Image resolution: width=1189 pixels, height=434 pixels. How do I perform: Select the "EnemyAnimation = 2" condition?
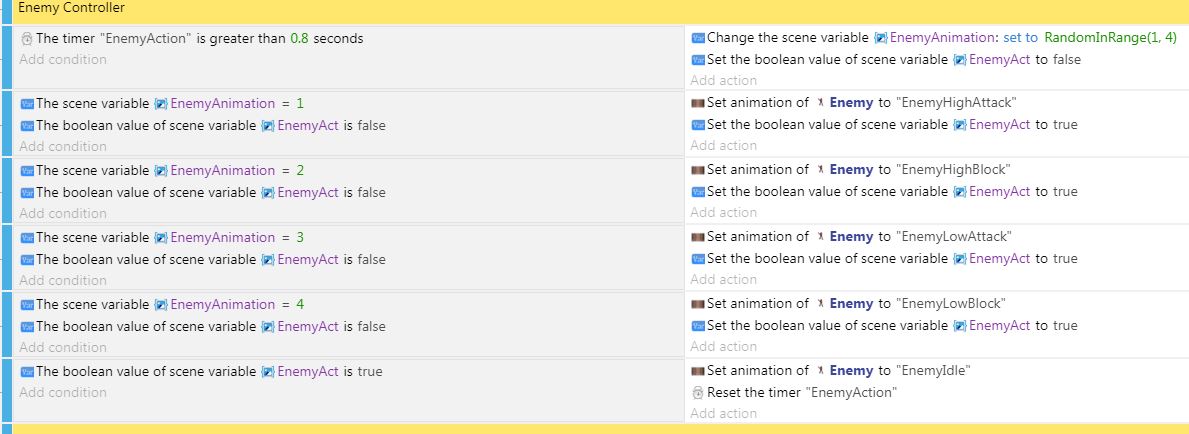click(x=162, y=171)
